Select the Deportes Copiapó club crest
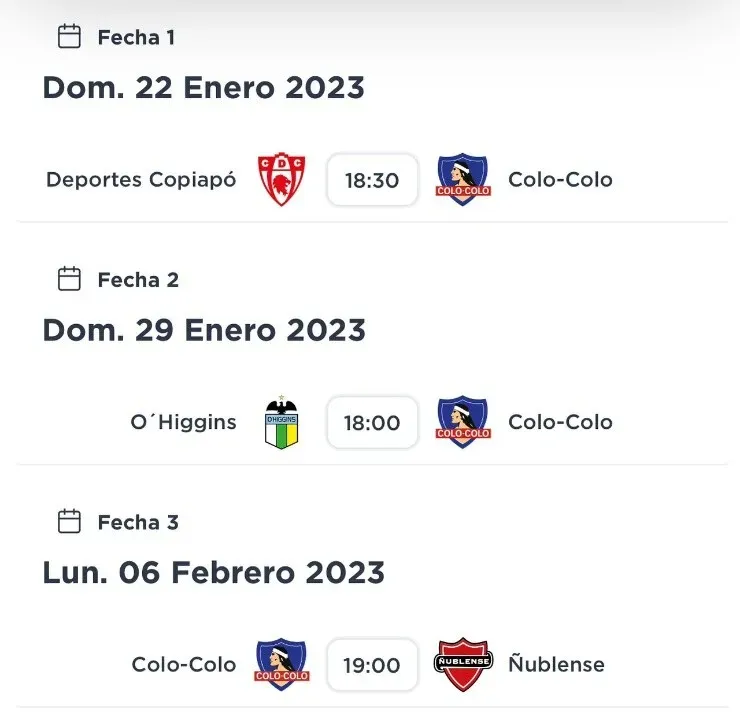This screenshot has height=727, width=740. tap(282, 180)
